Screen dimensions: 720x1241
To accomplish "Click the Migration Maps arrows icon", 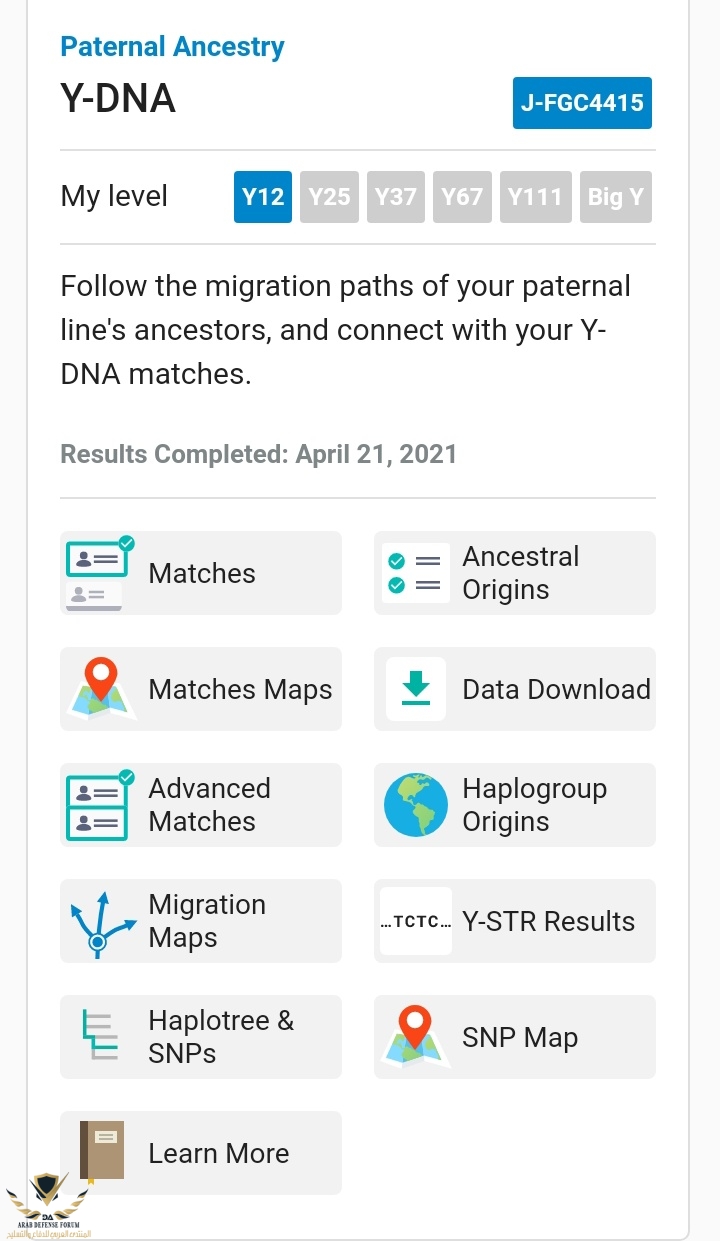I will 99,921.
